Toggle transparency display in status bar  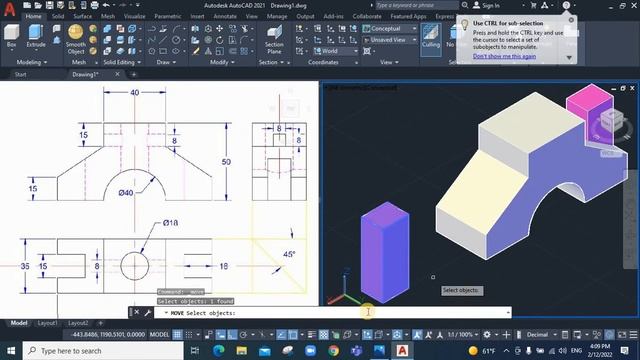pos(323,335)
